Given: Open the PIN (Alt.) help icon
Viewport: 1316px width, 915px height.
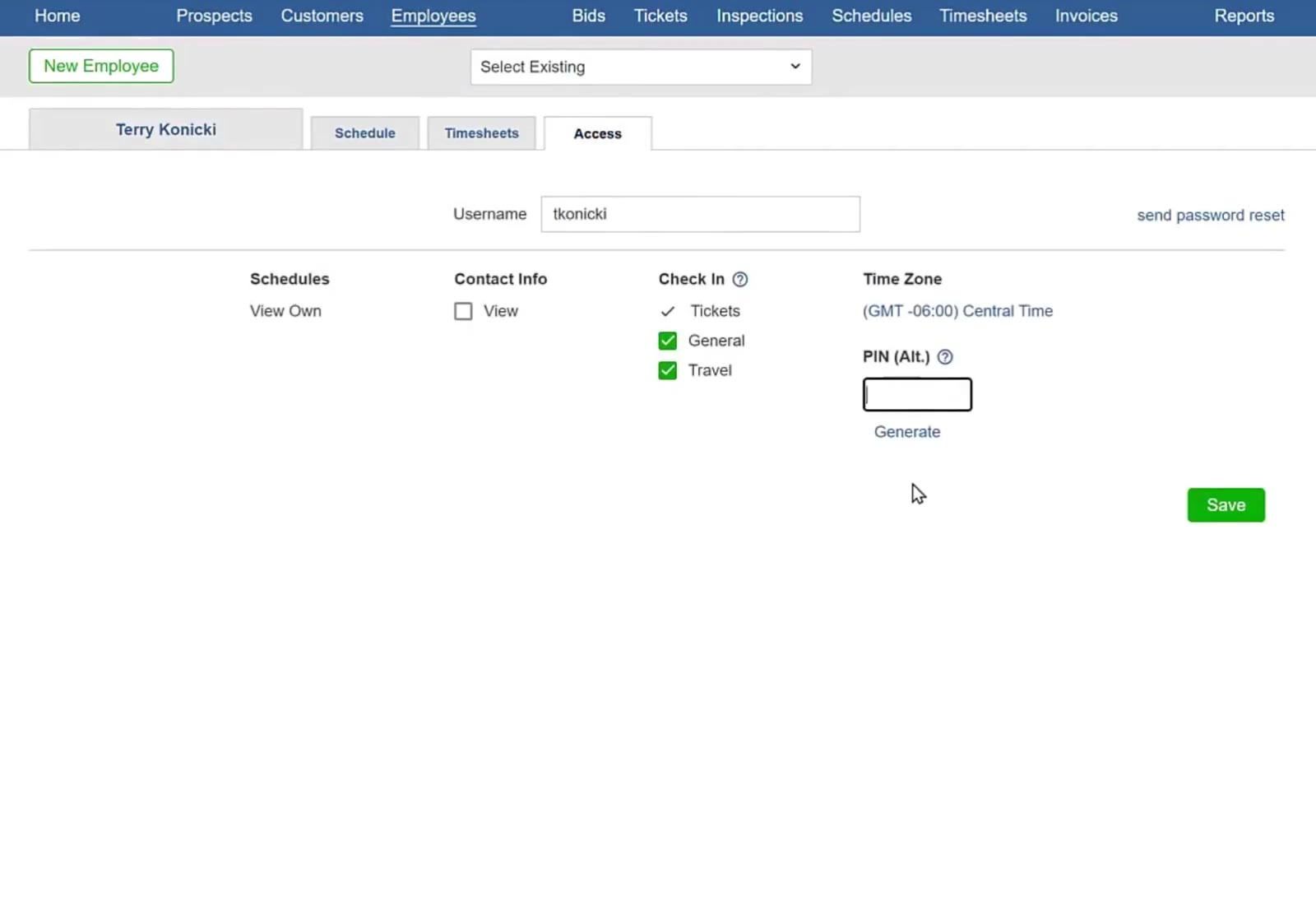Looking at the screenshot, I should [x=945, y=357].
